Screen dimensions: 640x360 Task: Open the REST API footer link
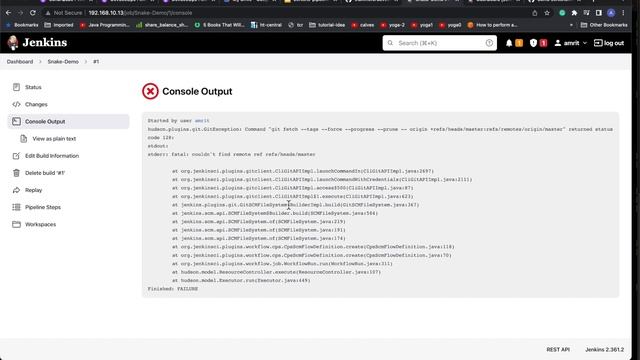coord(558,349)
